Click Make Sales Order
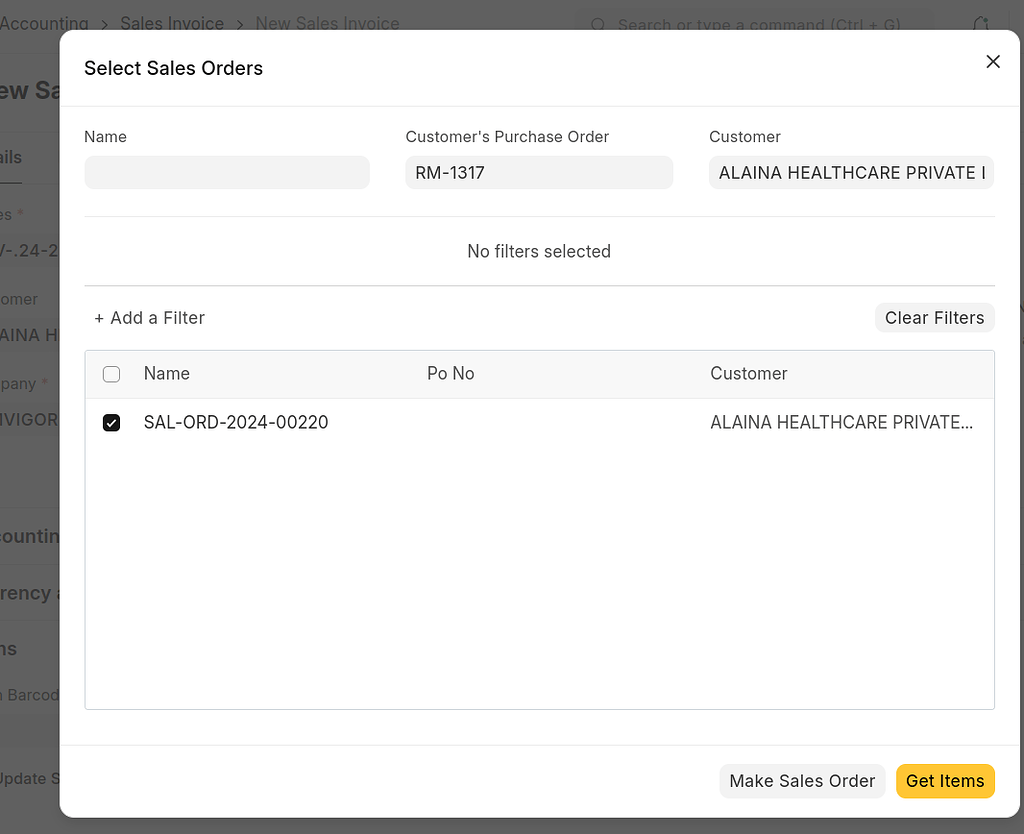The width and height of the screenshot is (1024, 834). 801,781
